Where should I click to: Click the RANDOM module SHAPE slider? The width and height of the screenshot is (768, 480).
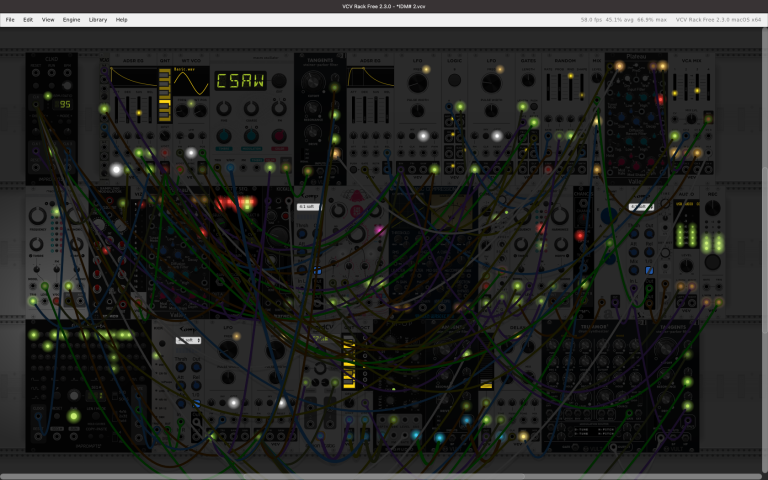[x=582, y=87]
